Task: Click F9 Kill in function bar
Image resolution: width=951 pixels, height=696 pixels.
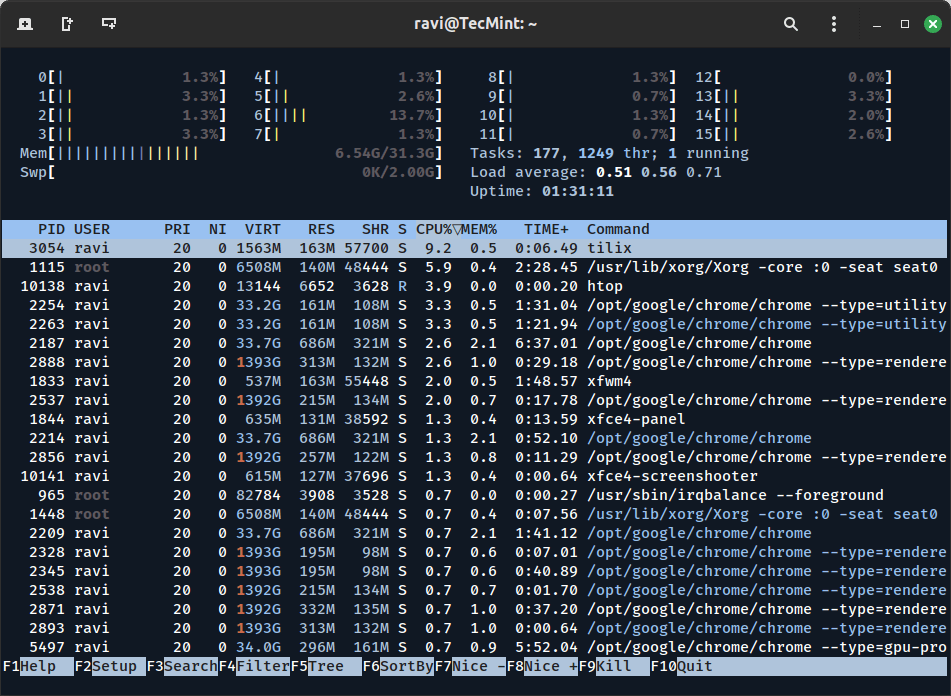Action: point(614,666)
